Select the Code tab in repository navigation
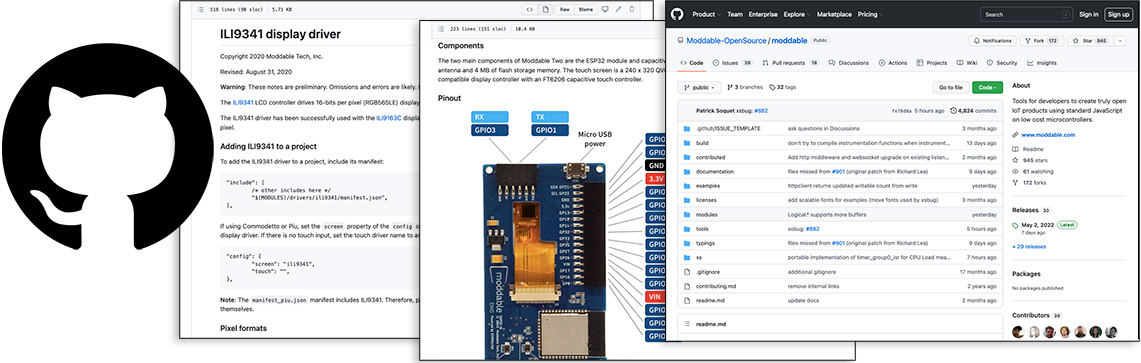Screen dimensions: 1141x363 (691, 63)
